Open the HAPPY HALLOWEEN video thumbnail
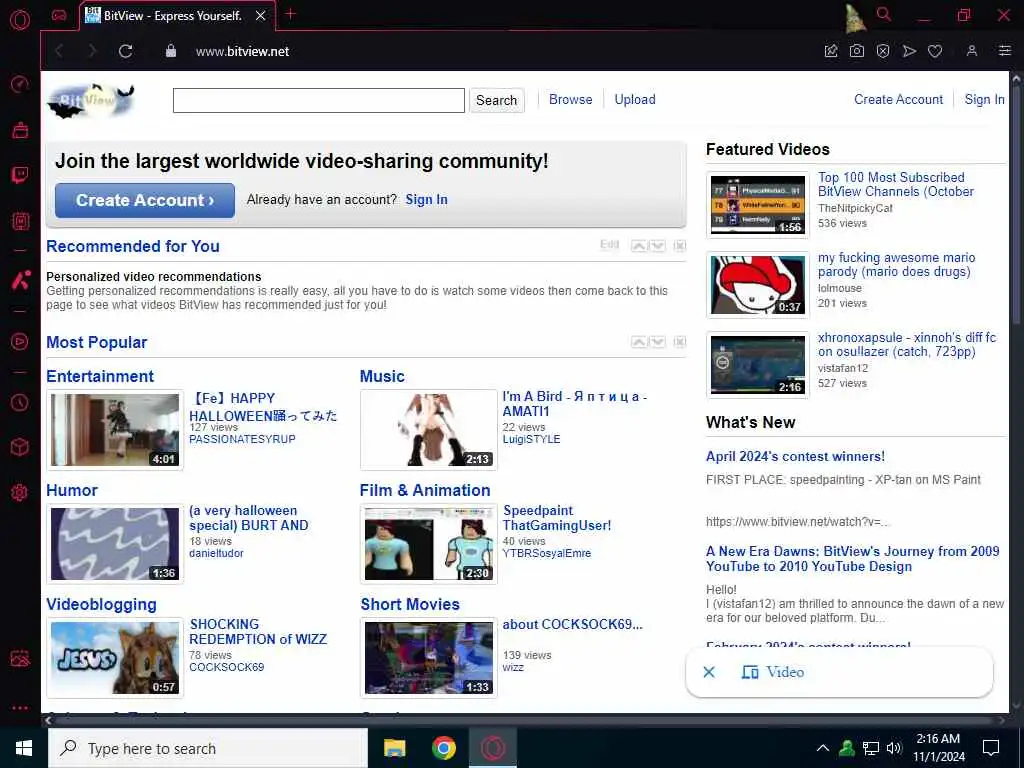Image resolution: width=1024 pixels, height=768 pixels. tap(115, 430)
